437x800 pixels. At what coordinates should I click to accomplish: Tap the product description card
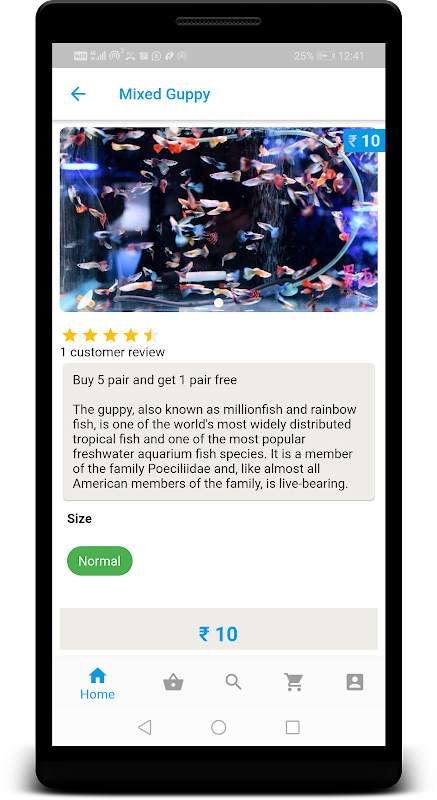pos(219,432)
